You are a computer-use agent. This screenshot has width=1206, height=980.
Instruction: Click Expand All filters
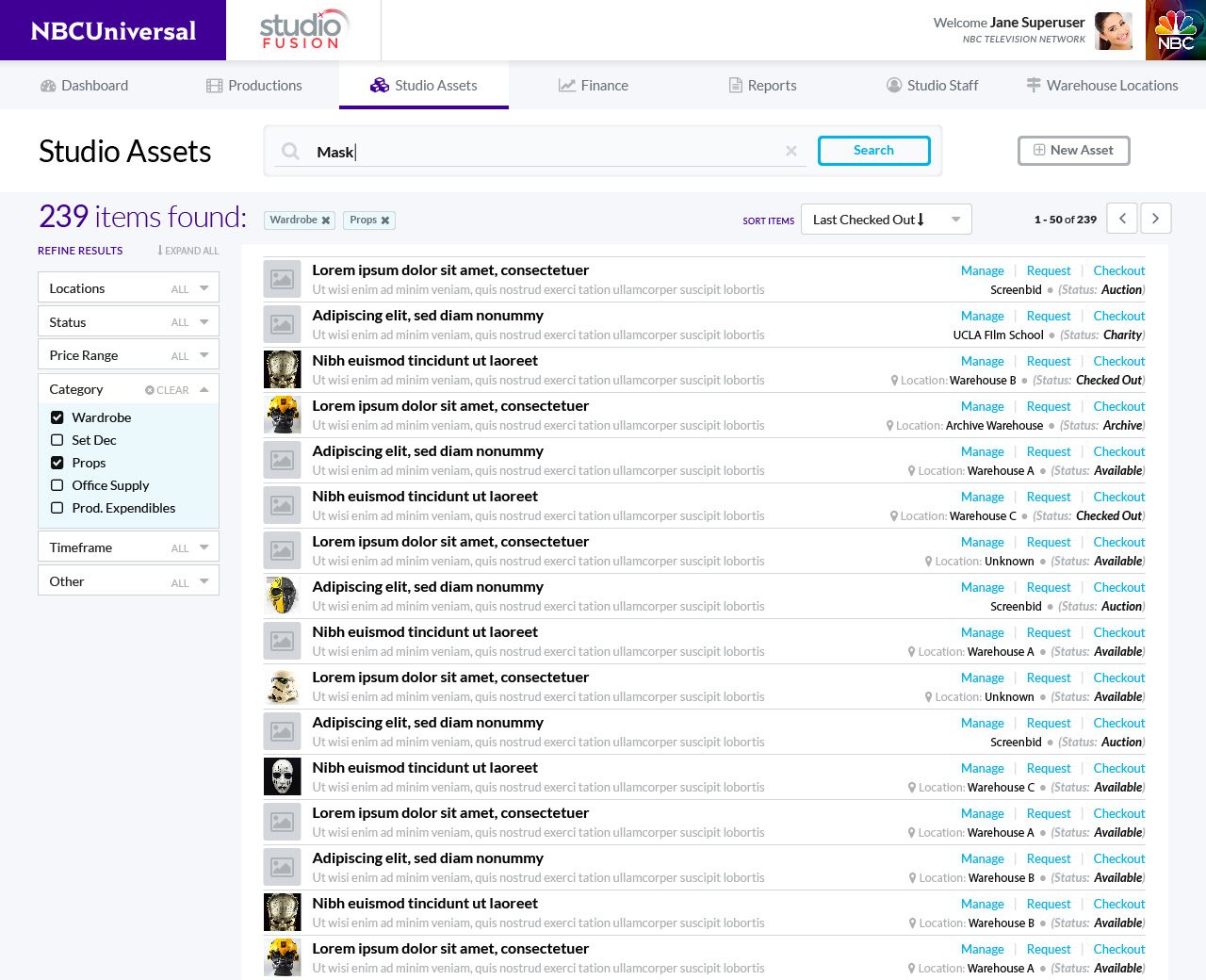(x=187, y=251)
